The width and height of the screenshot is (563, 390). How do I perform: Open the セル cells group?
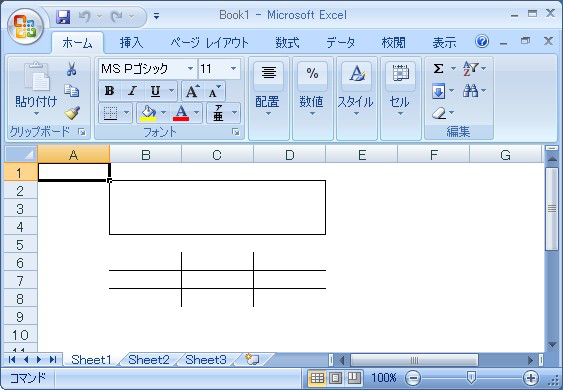pyautogui.click(x=400, y=98)
